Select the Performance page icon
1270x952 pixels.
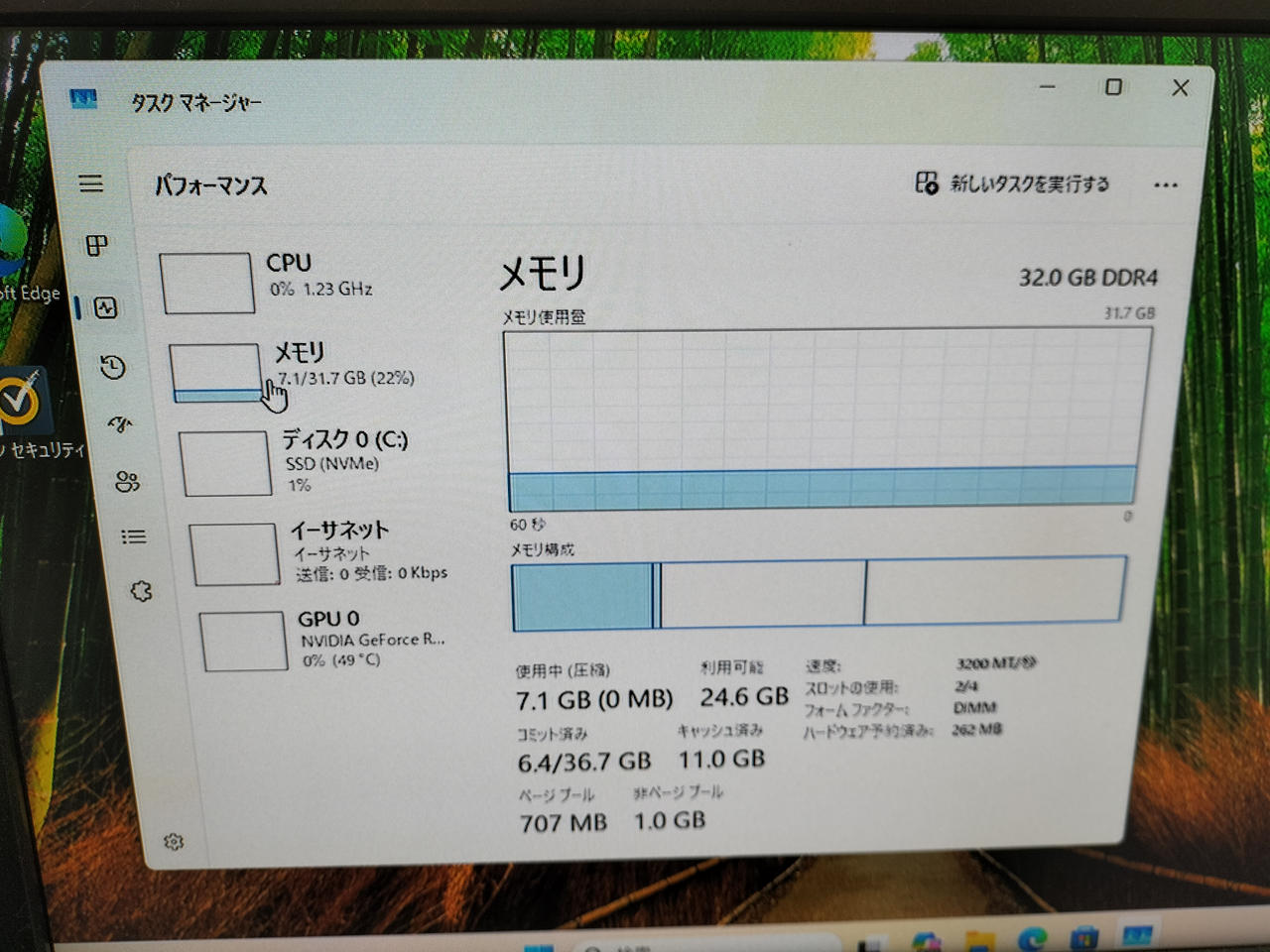(x=106, y=307)
